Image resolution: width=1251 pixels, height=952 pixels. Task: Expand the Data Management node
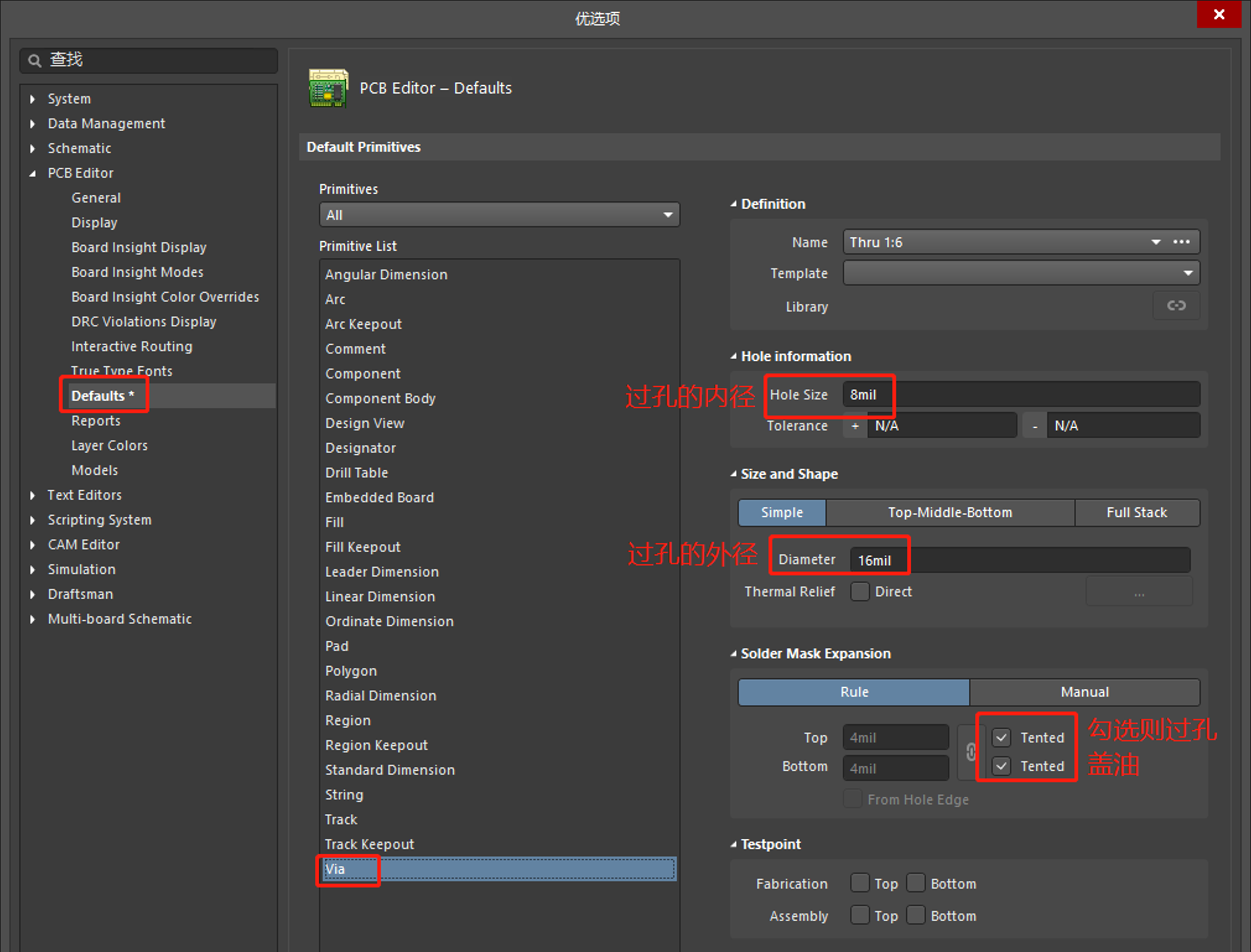click(x=32, y=124)
